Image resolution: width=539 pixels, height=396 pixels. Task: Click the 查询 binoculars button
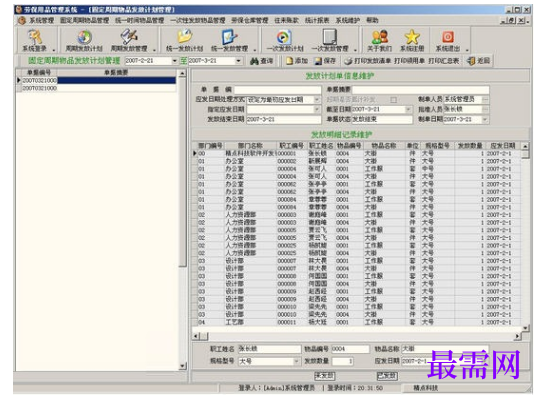coord(261,61)
